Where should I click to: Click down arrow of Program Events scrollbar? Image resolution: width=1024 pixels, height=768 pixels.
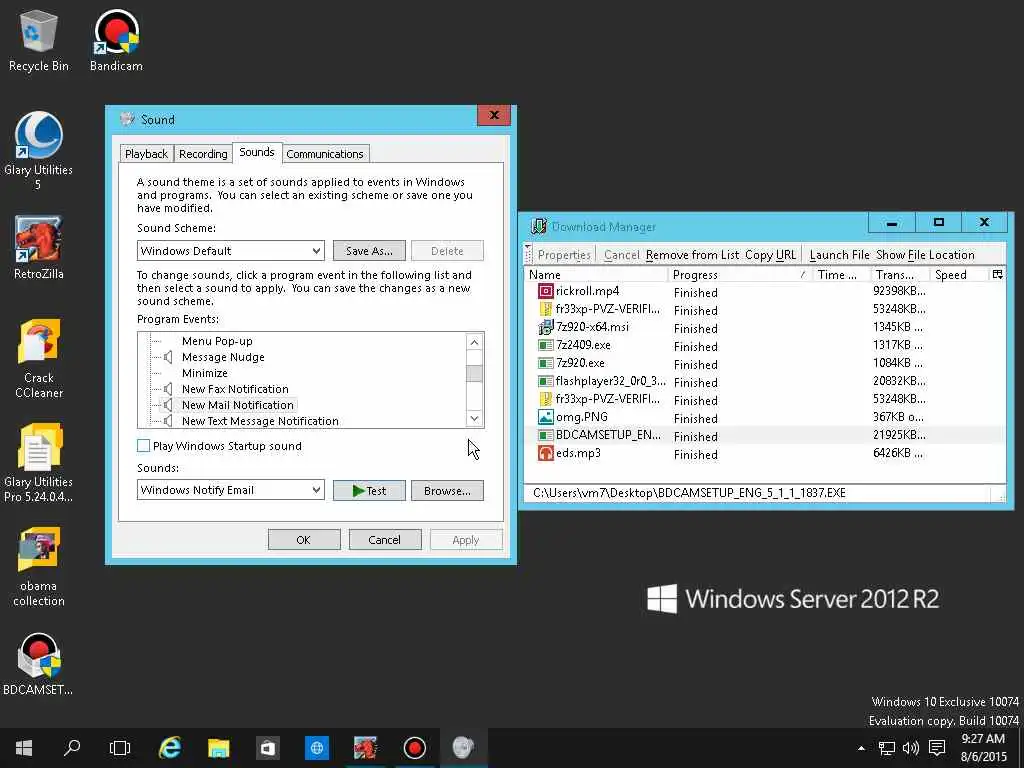[x=474, y=419]
